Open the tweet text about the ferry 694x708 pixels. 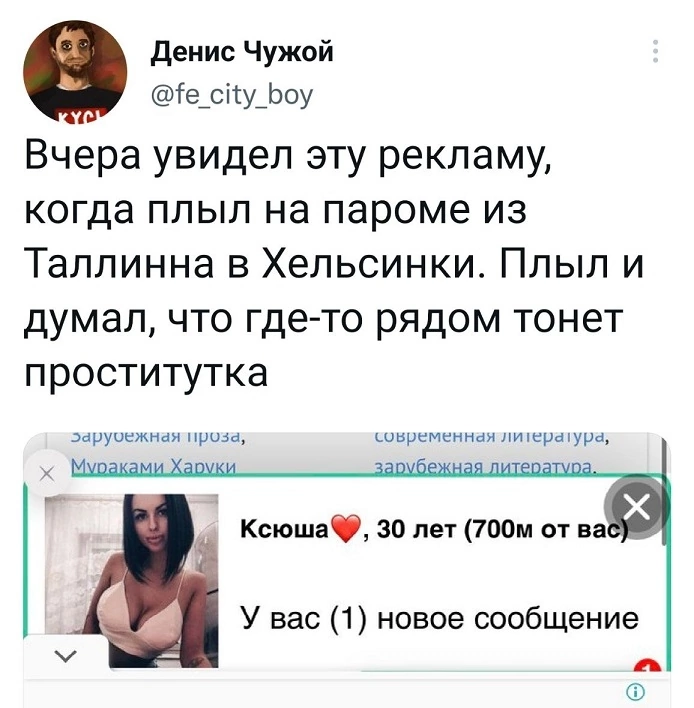[x=334, y=266]
